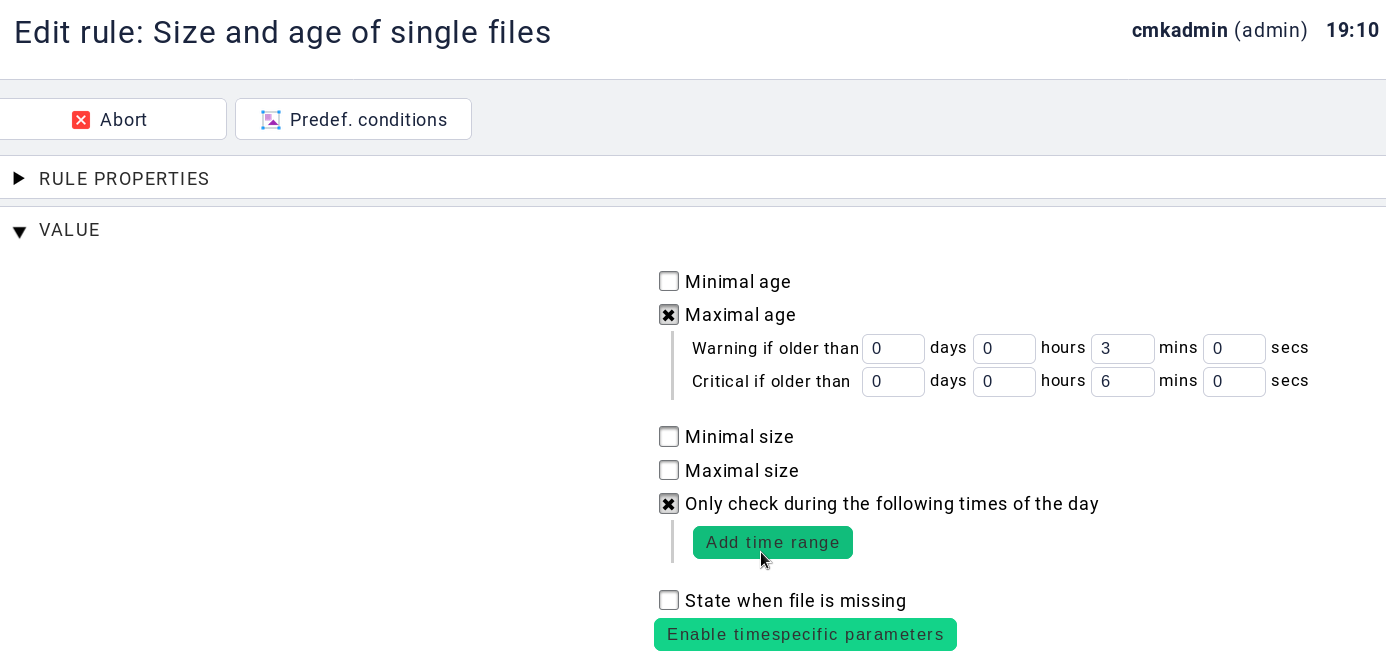Image resolution: width=1386 pixels, height=663 pixels.
Task: Click the Predef. conditions icon
Action: (270, 120)
